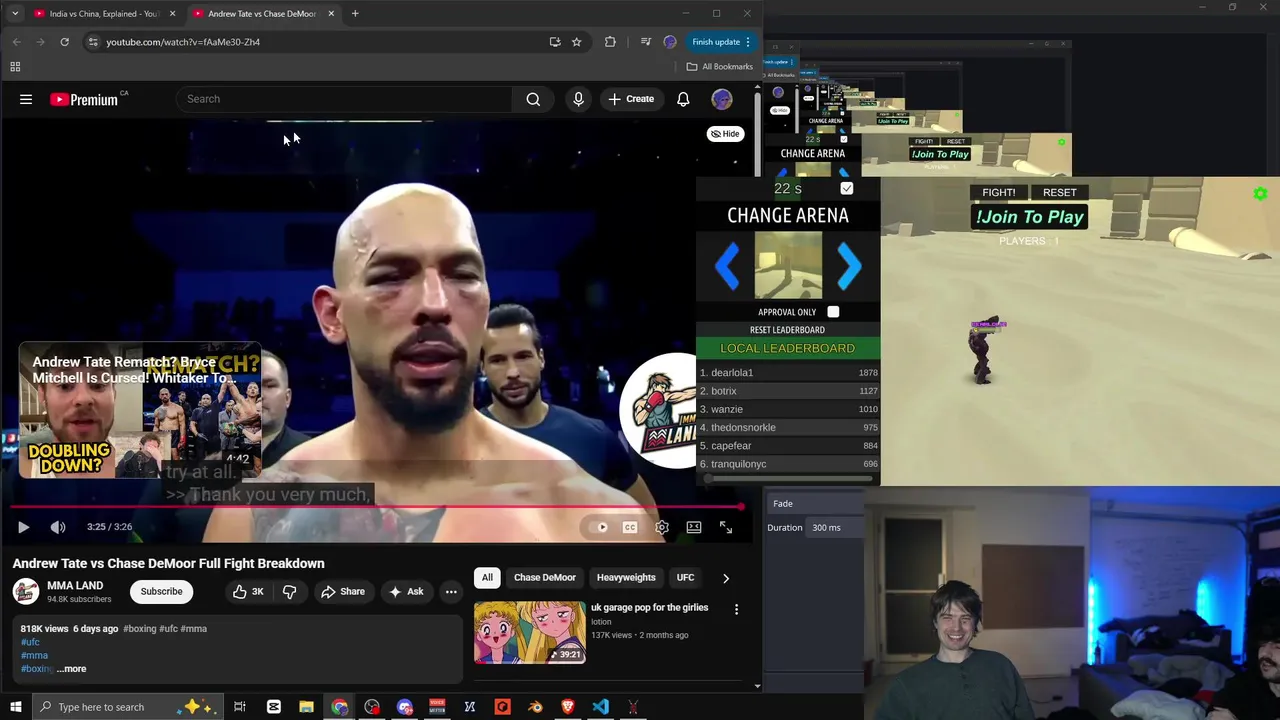
Task: Open the video player settings gear
Action: [x=662, y=527]
